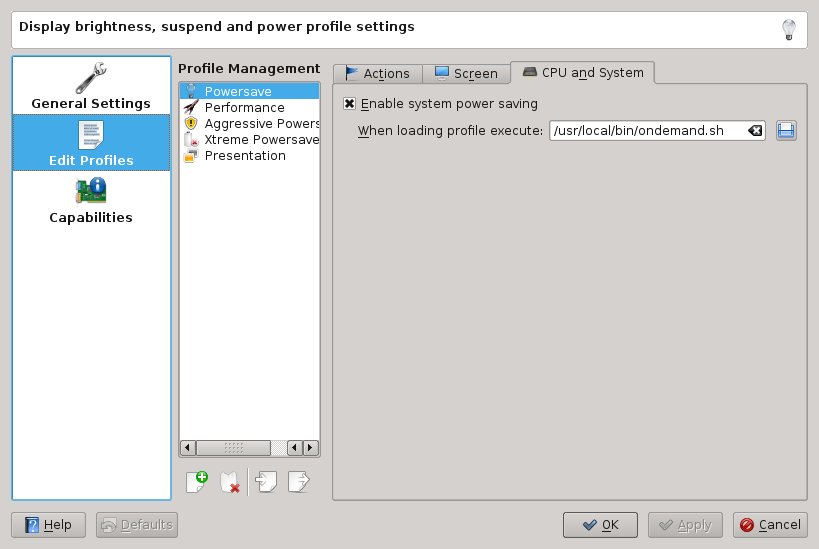
Task: Switch to the Screen tab
Action: point(466,73)
